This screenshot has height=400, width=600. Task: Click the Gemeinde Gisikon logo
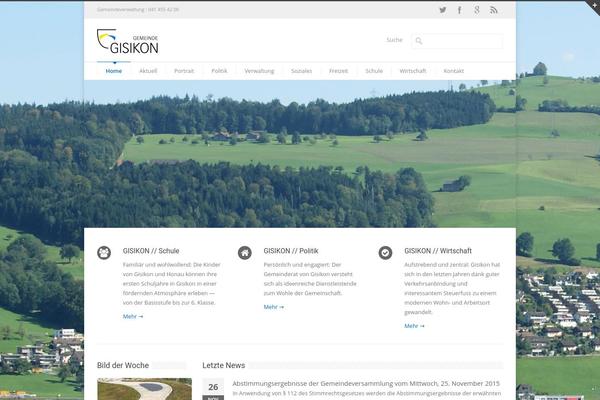click(x=127, y=41)
